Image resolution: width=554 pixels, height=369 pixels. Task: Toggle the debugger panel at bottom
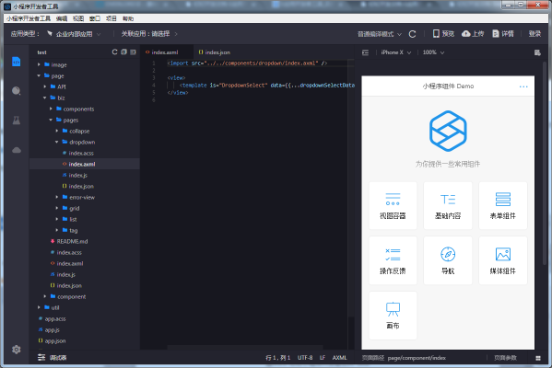52,358
